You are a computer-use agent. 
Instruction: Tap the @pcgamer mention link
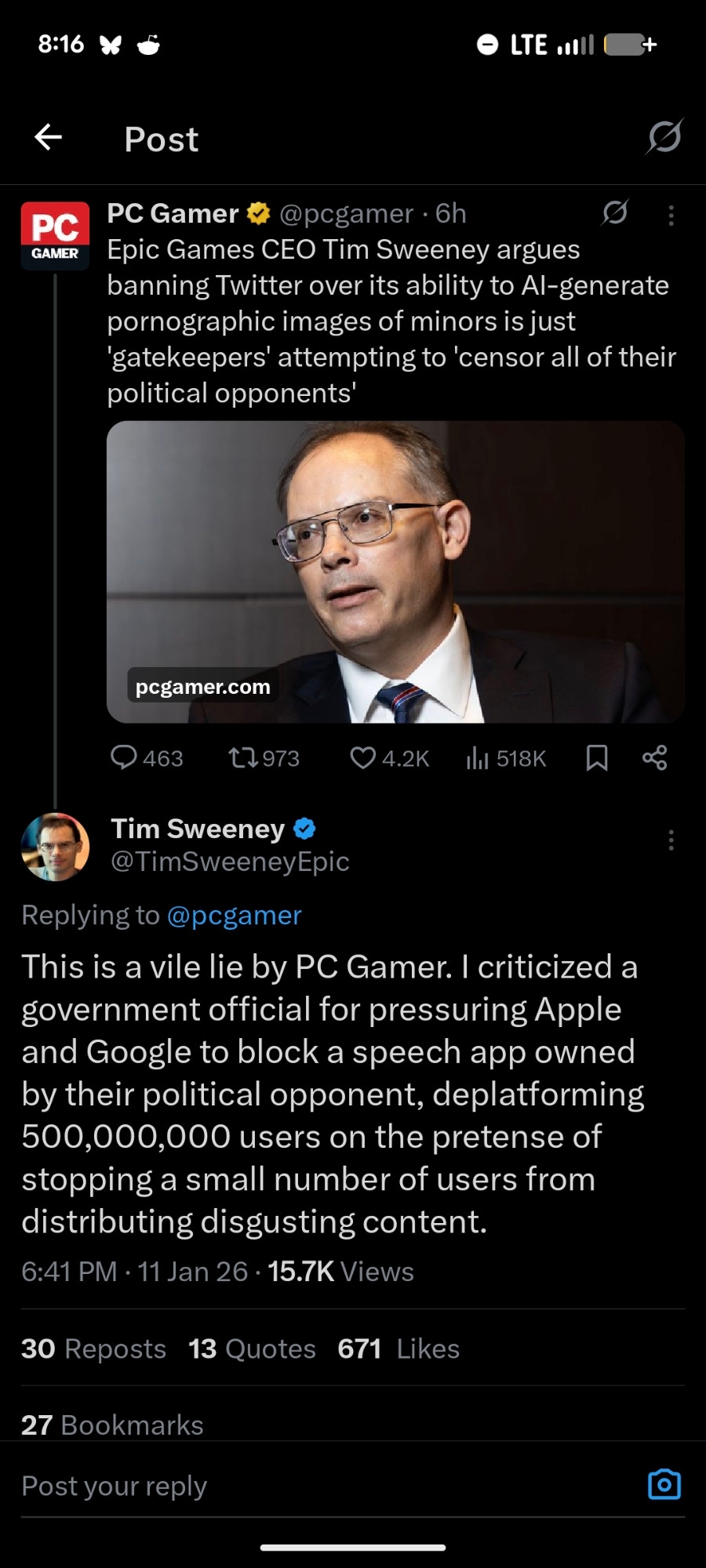pos(234,915)
